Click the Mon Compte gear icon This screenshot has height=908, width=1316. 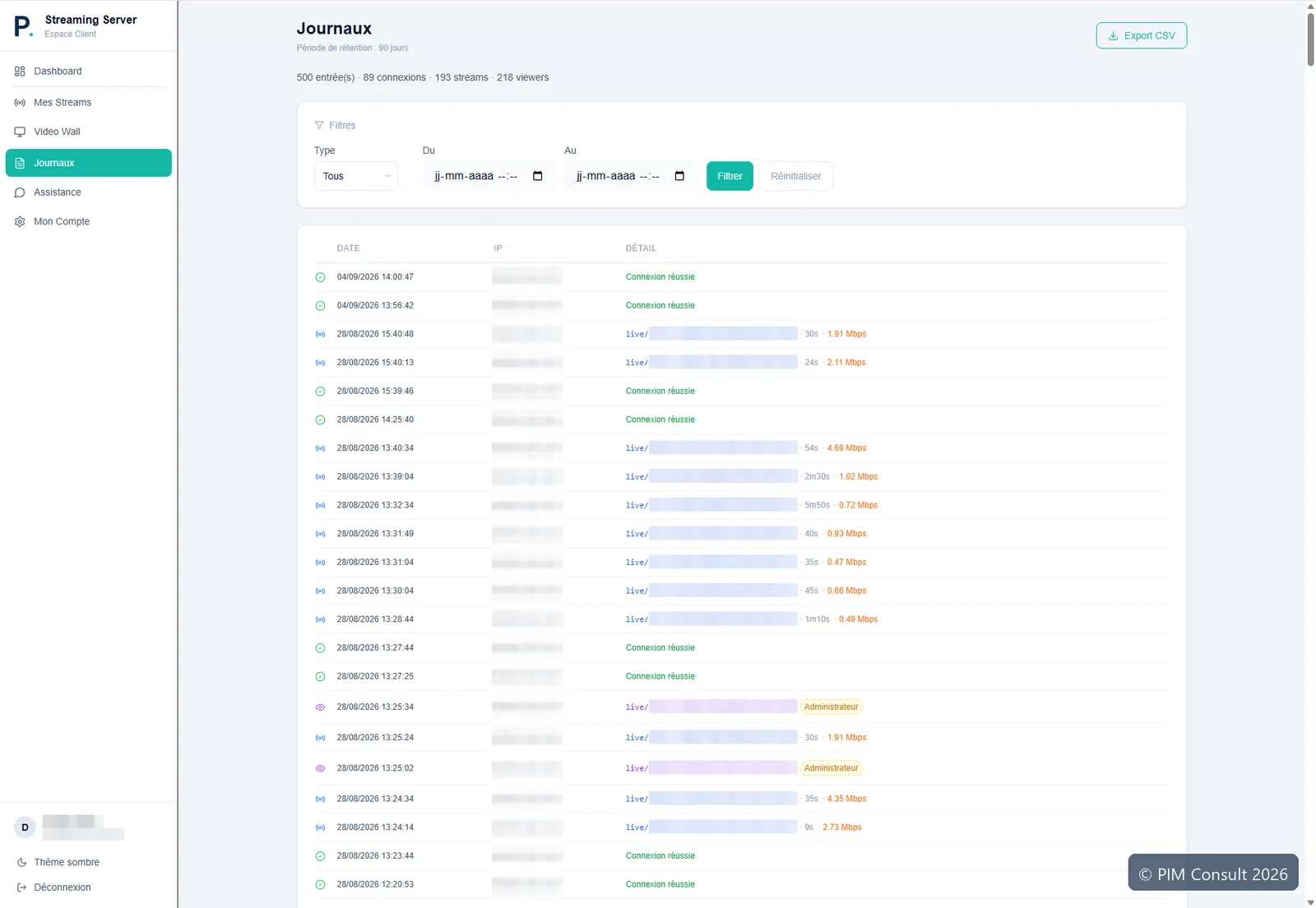pyautogui.click(x=20, y=222)
